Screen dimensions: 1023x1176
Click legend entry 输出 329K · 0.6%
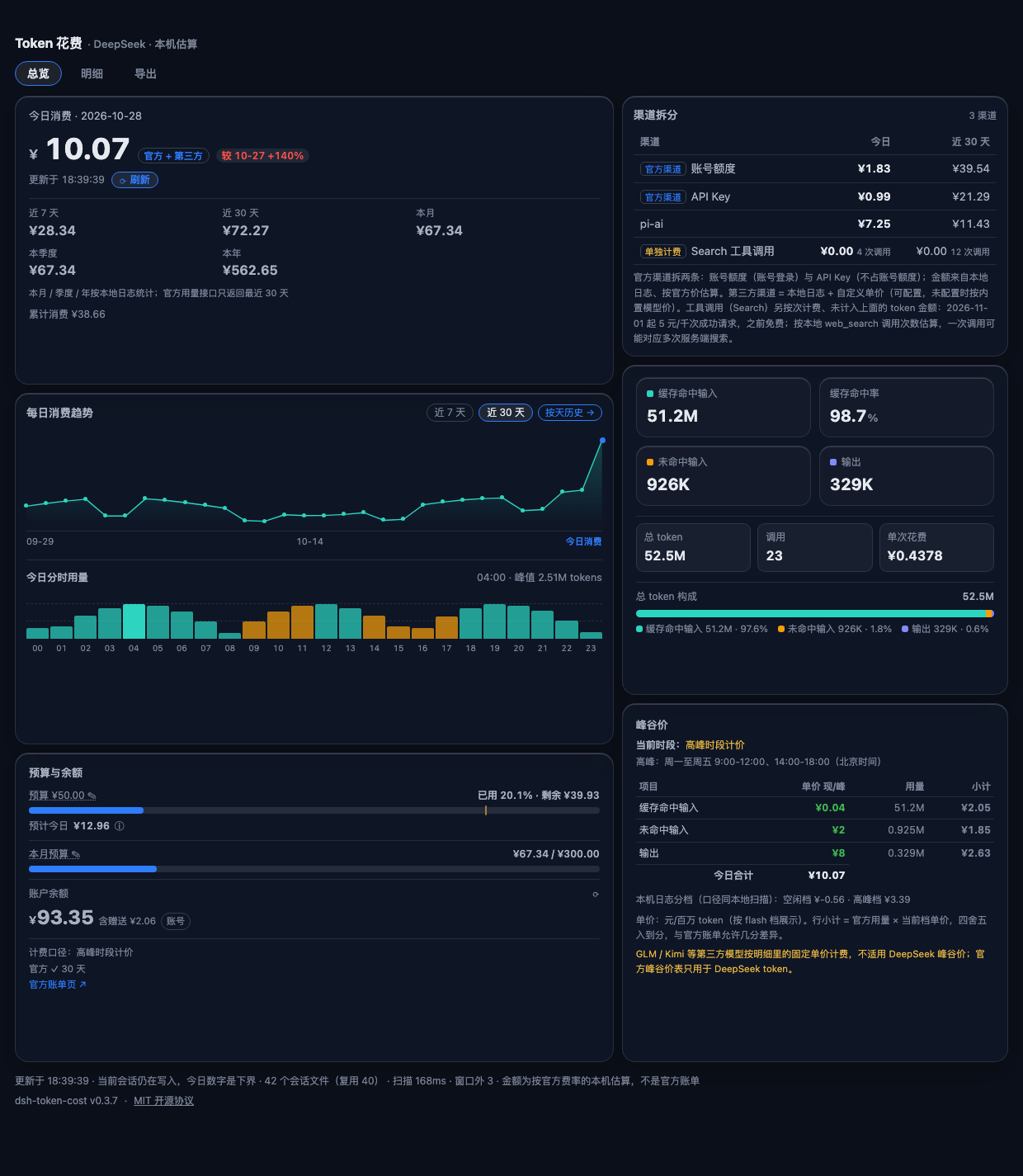945,629
